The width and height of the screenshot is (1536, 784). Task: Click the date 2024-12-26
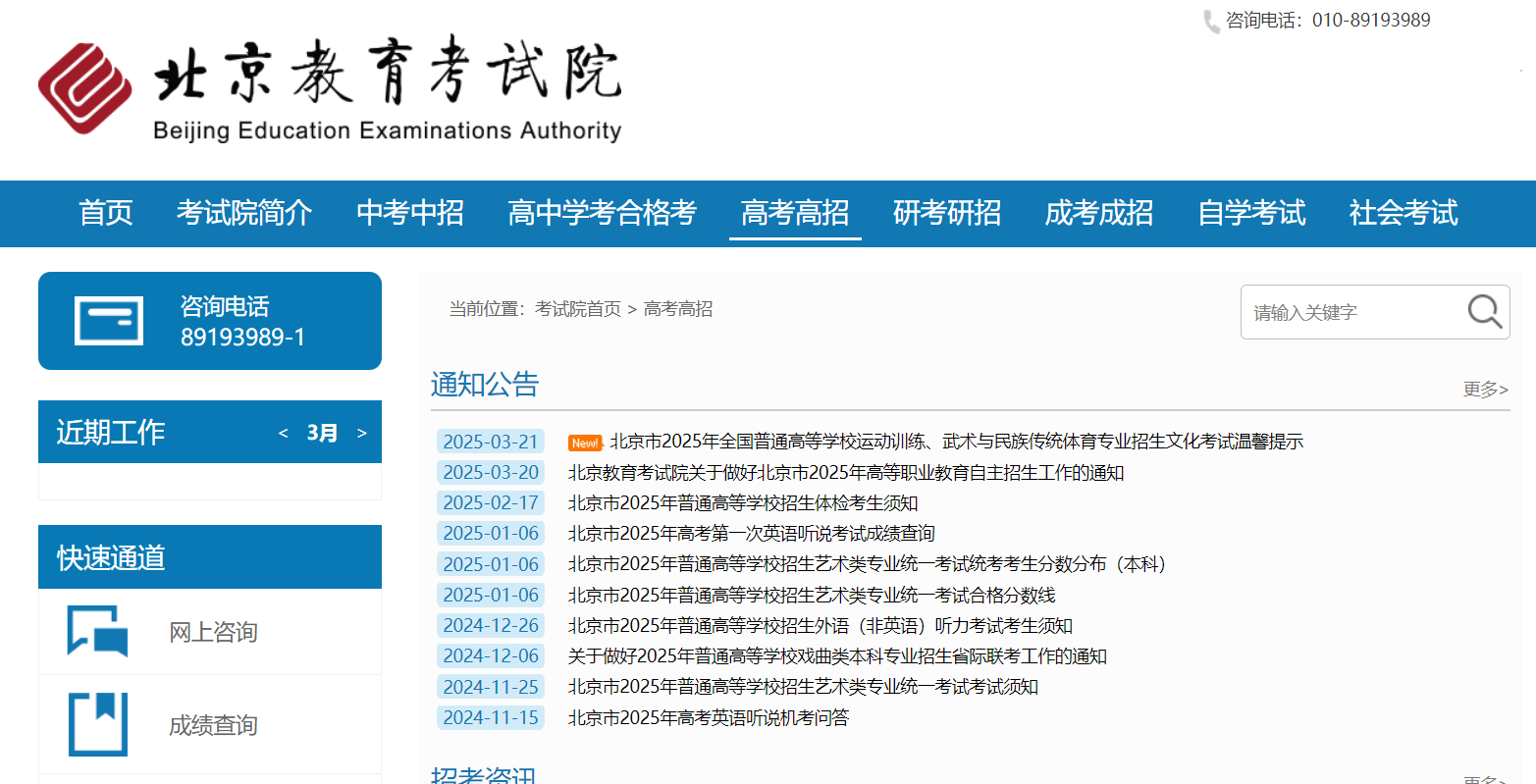[491, 625]
